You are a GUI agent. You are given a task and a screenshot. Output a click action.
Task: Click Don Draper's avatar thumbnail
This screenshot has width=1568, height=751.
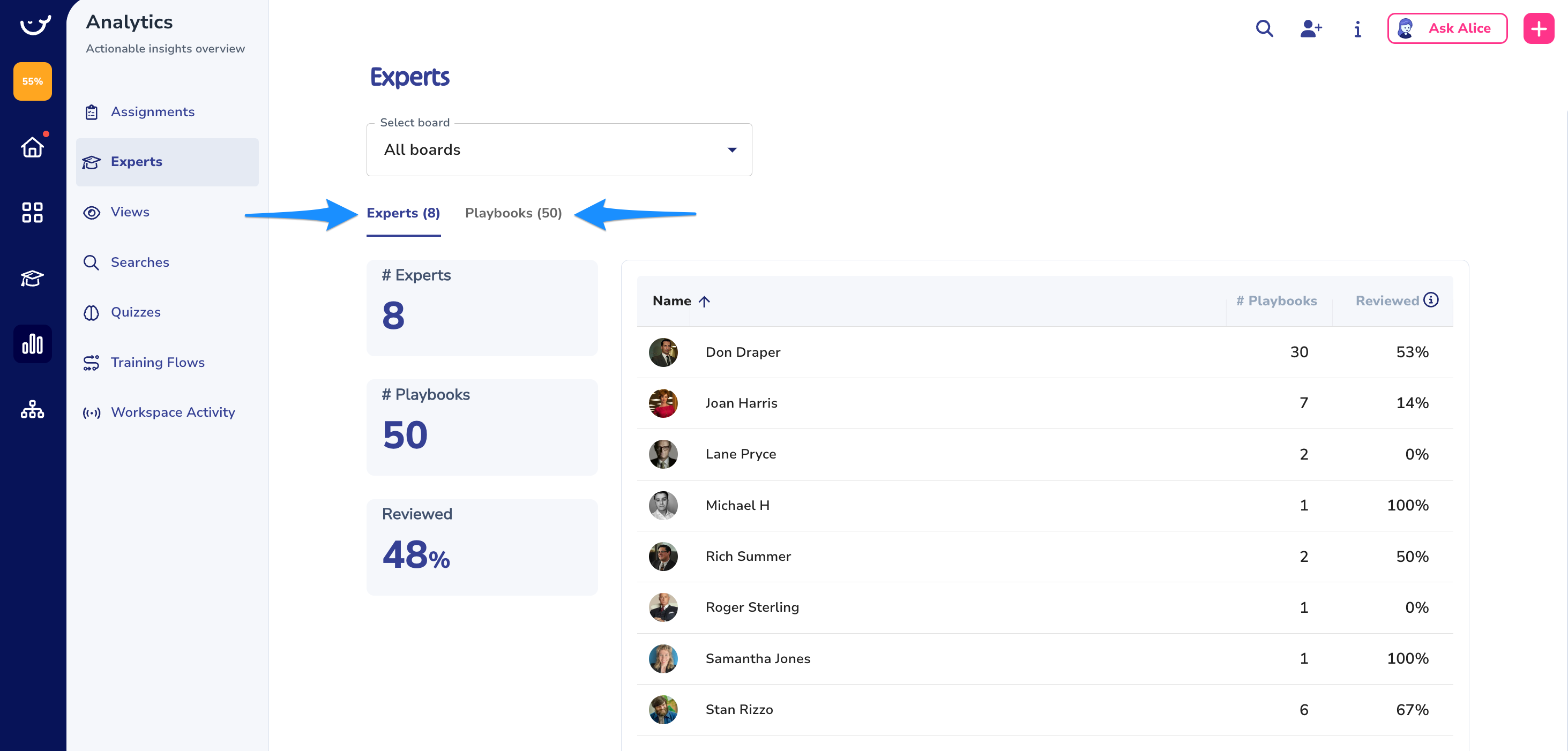663,352
